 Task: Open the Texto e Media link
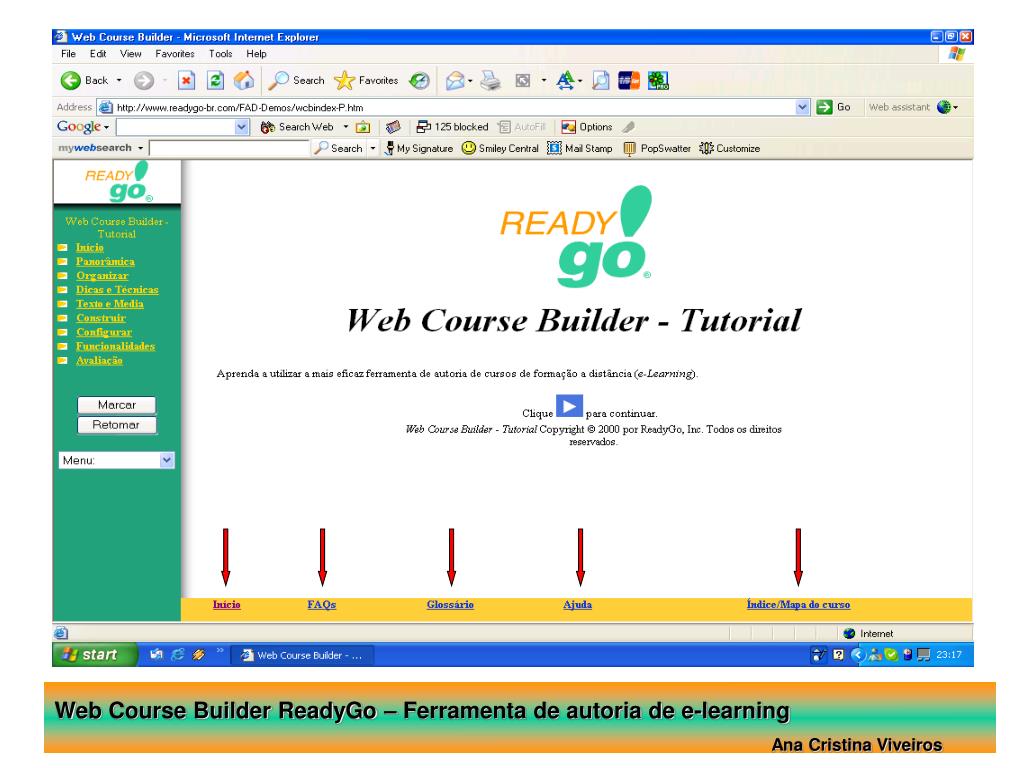pos(110,304)
